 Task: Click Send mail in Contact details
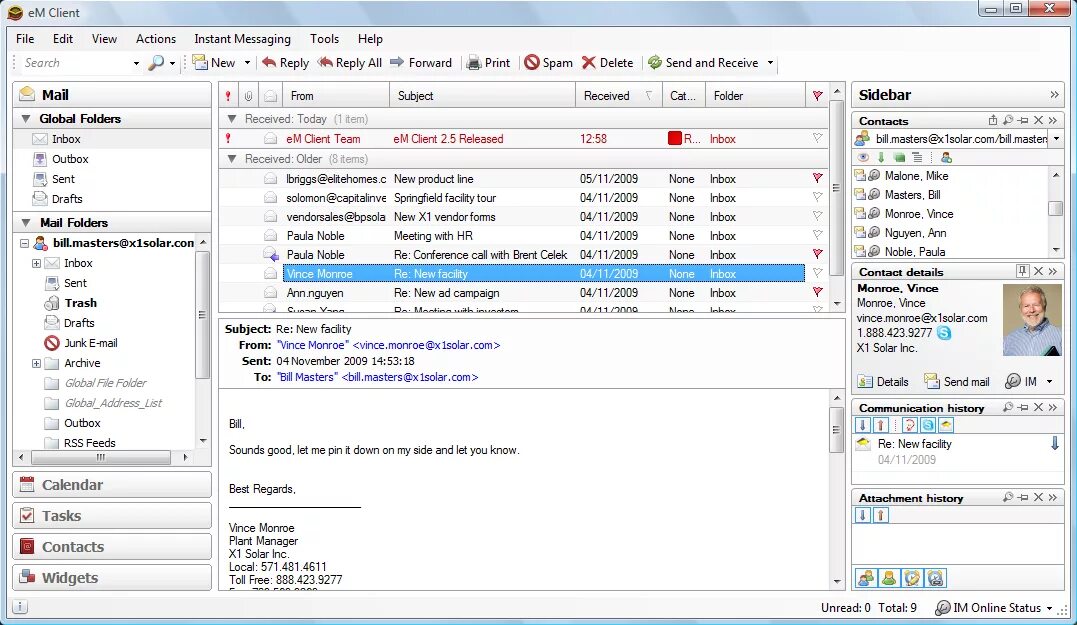[957, 381]
